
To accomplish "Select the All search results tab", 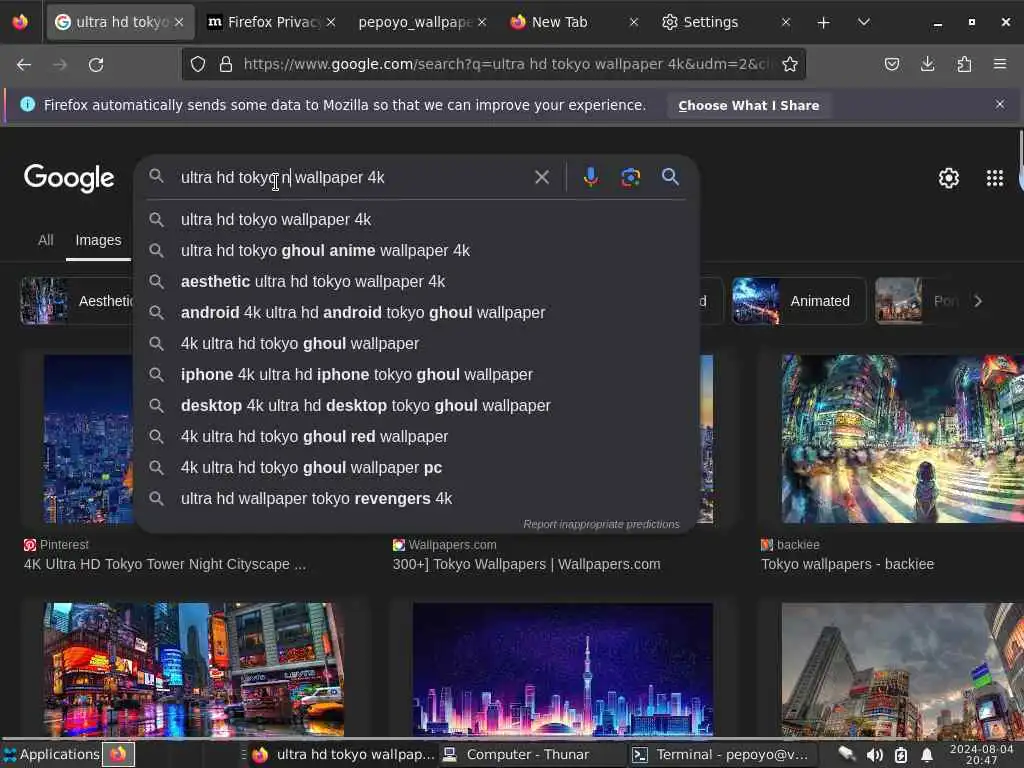I will pos(46,240).
